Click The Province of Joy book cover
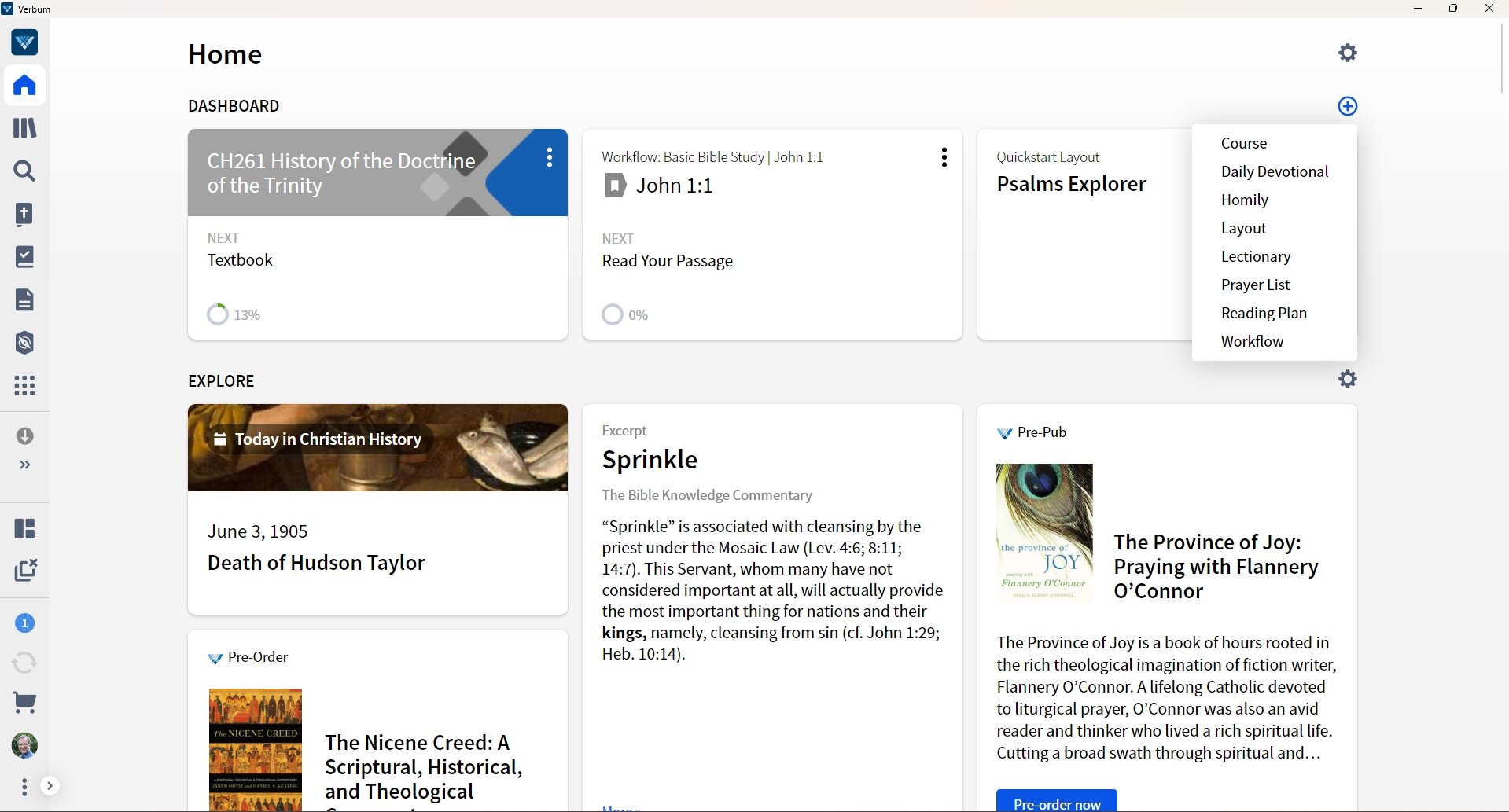Viewport: 1509px width, 812px height. [1044, 533]
